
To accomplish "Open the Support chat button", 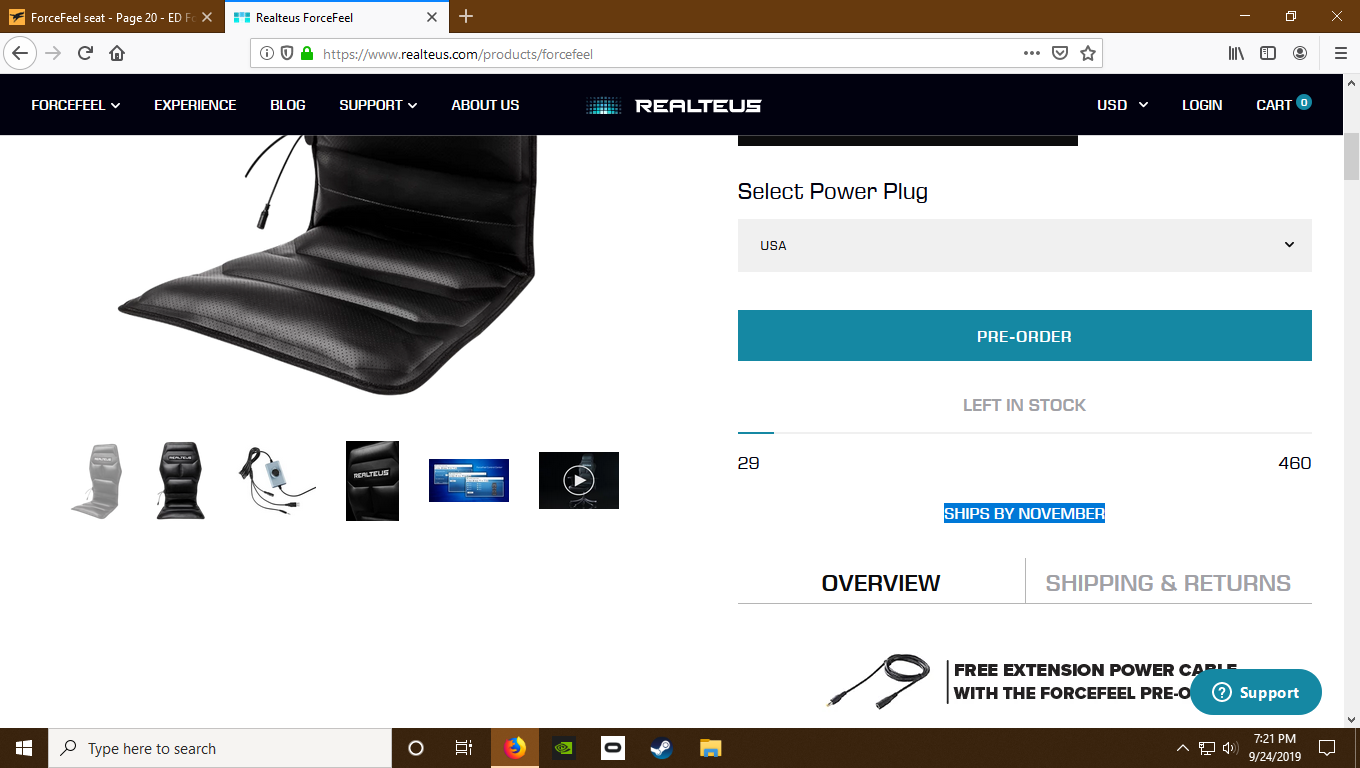I will pos(1256,692).
